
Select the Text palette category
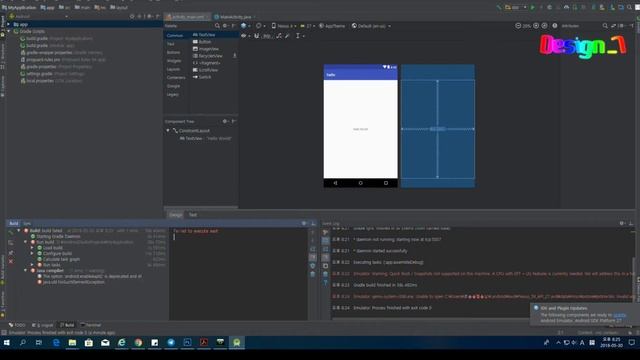171,44
